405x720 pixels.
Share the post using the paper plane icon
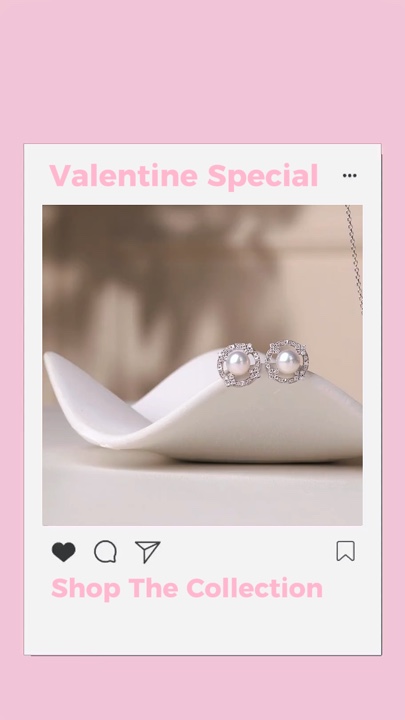(147, 551)
